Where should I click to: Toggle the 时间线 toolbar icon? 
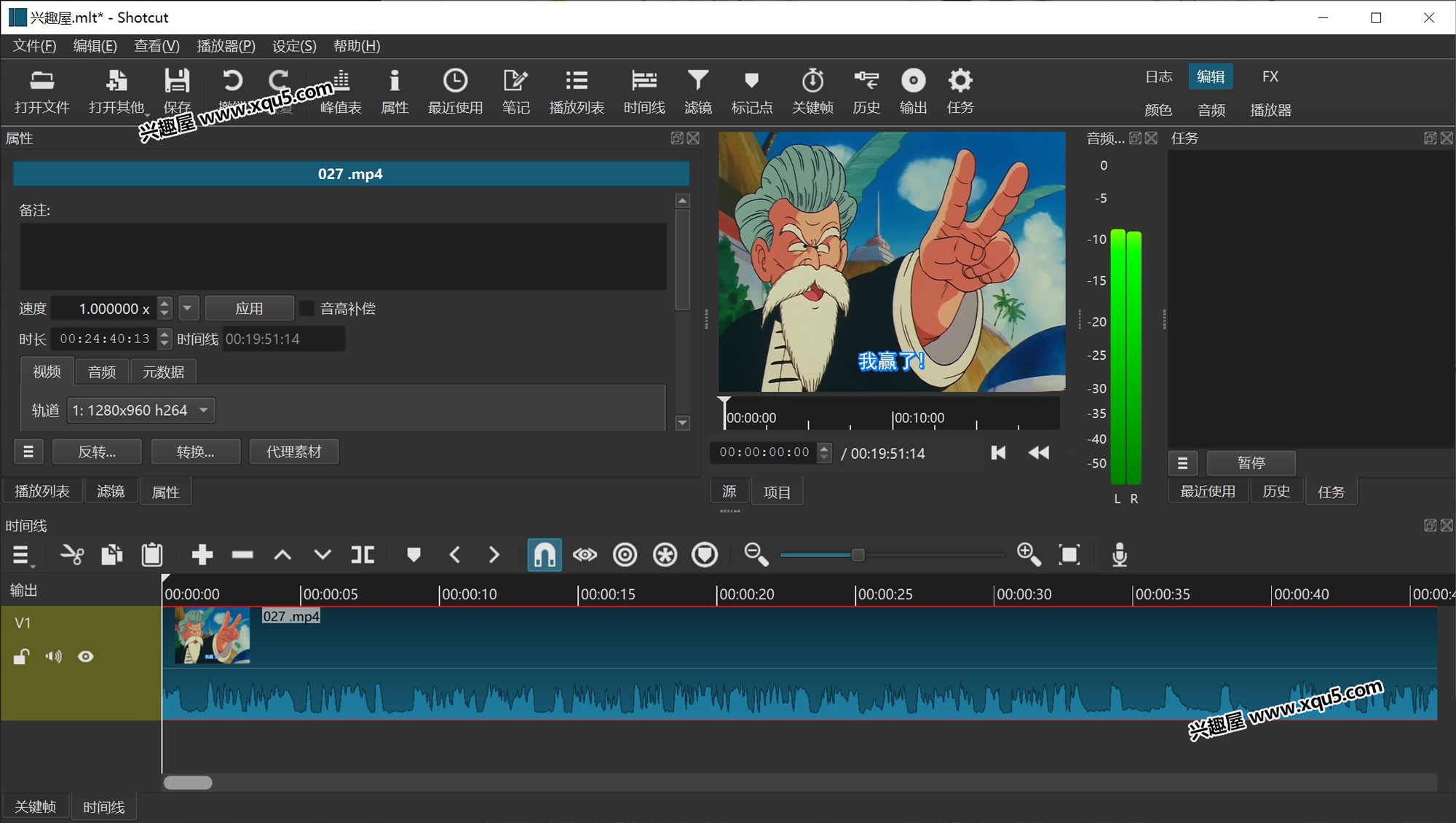644,91
